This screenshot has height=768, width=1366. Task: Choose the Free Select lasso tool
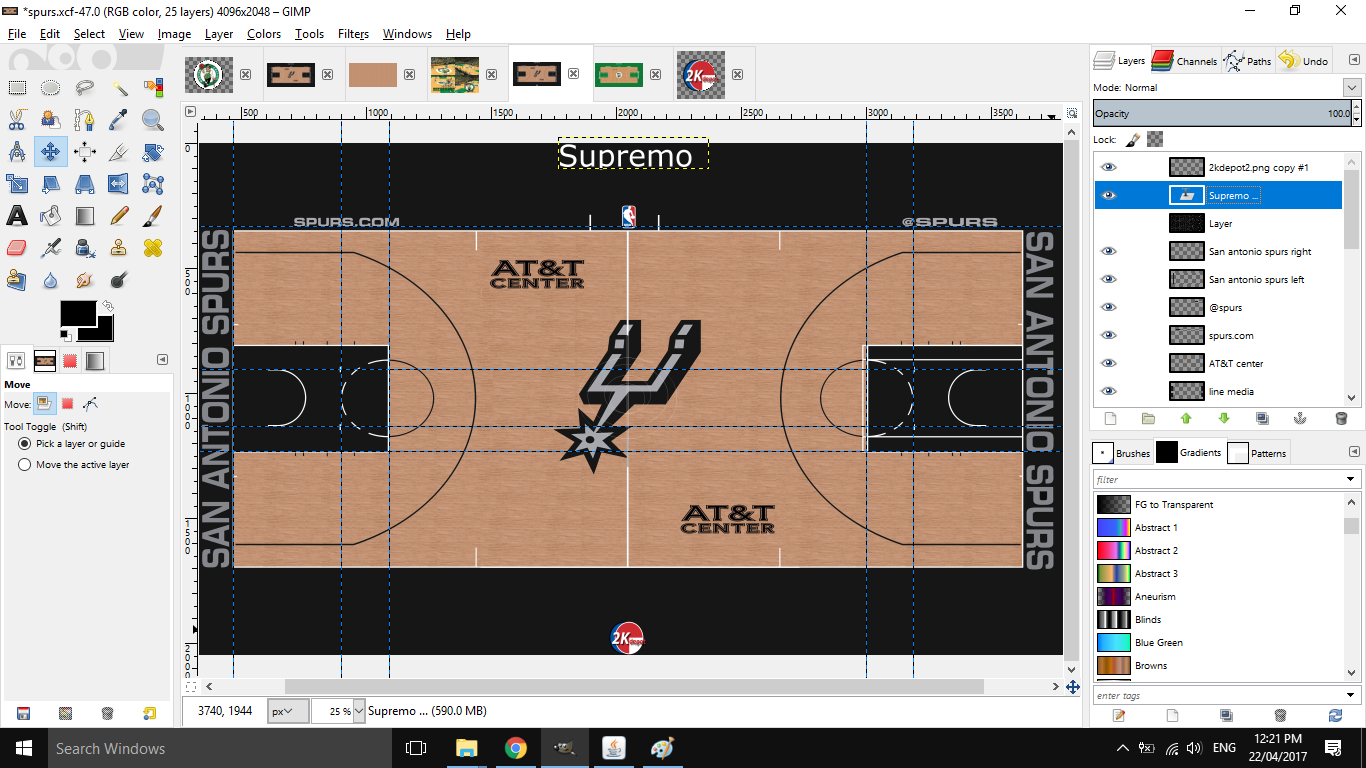coord(85,88)
